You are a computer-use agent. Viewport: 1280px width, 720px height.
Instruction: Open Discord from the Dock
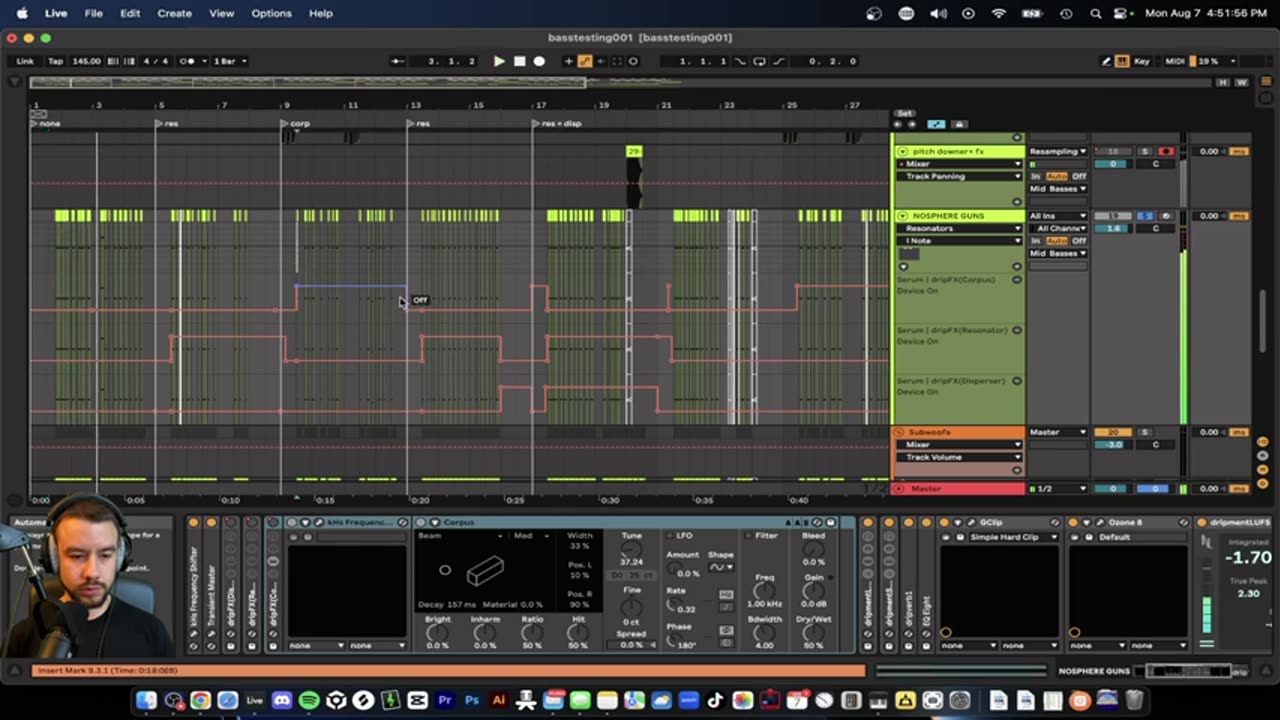click(282, 701)
